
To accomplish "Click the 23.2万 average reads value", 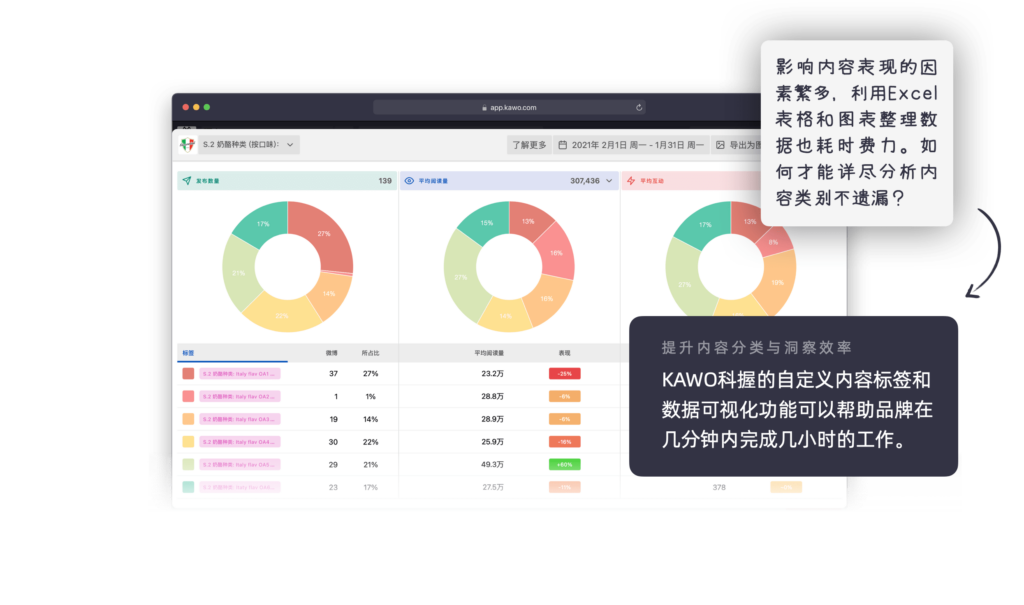I will point(492,374).
